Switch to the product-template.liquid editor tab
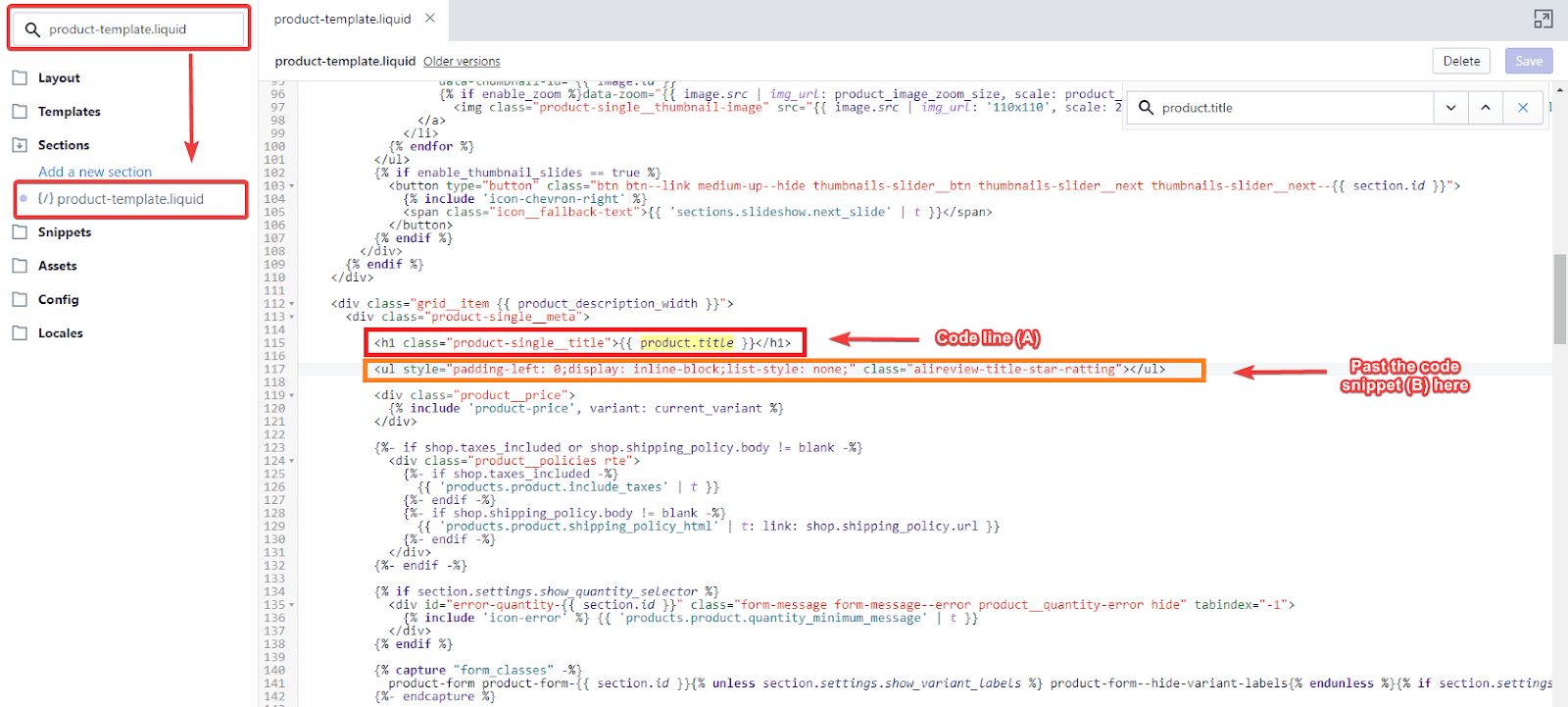The image size is (1568, 707). 342,19
